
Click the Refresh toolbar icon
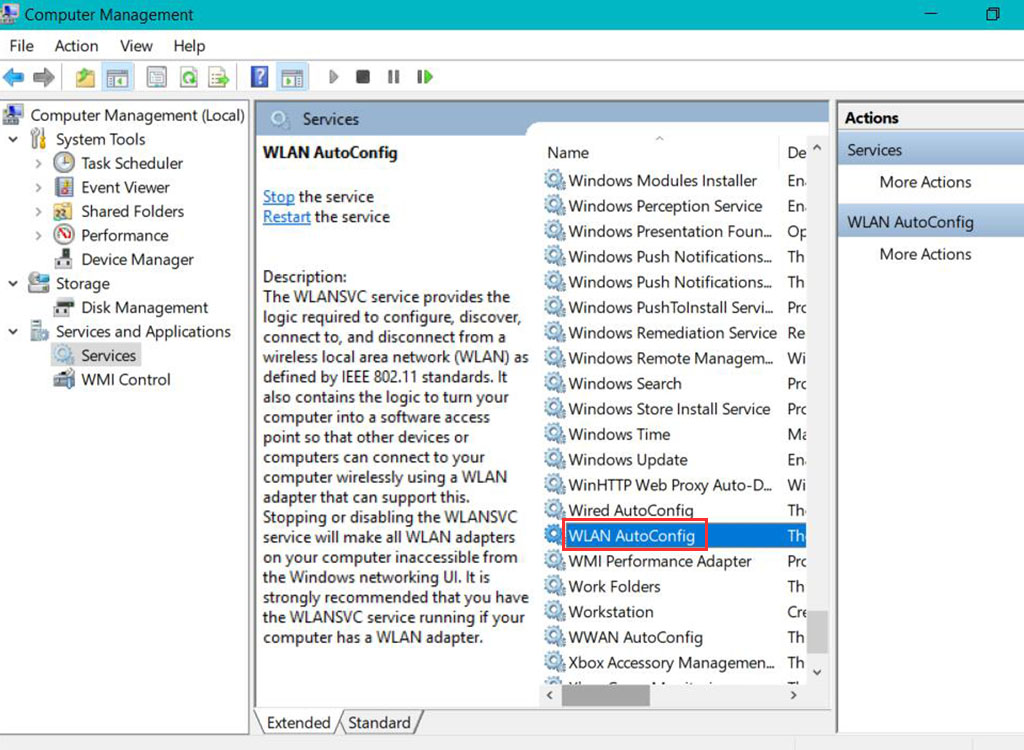pos(189,77)
